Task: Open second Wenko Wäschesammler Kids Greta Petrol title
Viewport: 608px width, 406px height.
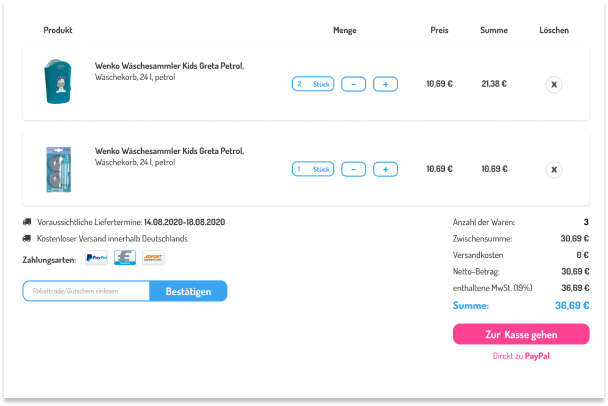Action: tap(169, 151)
